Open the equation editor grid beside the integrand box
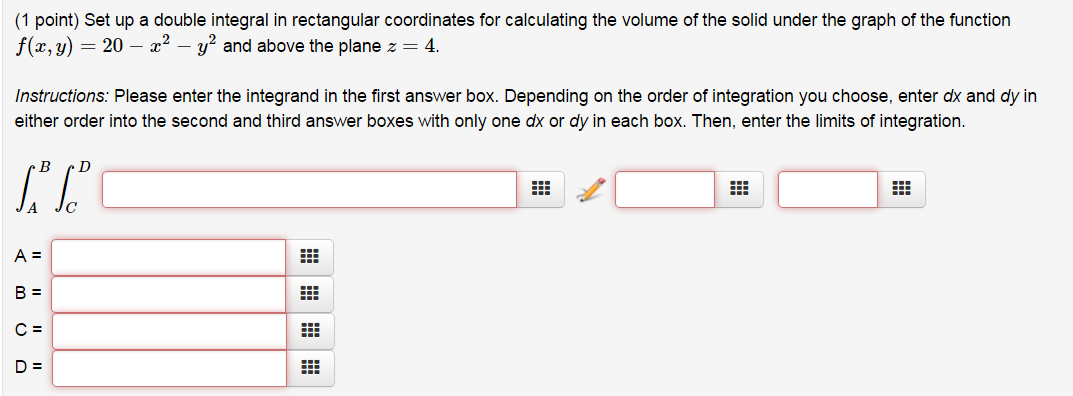 coord(541,189)
